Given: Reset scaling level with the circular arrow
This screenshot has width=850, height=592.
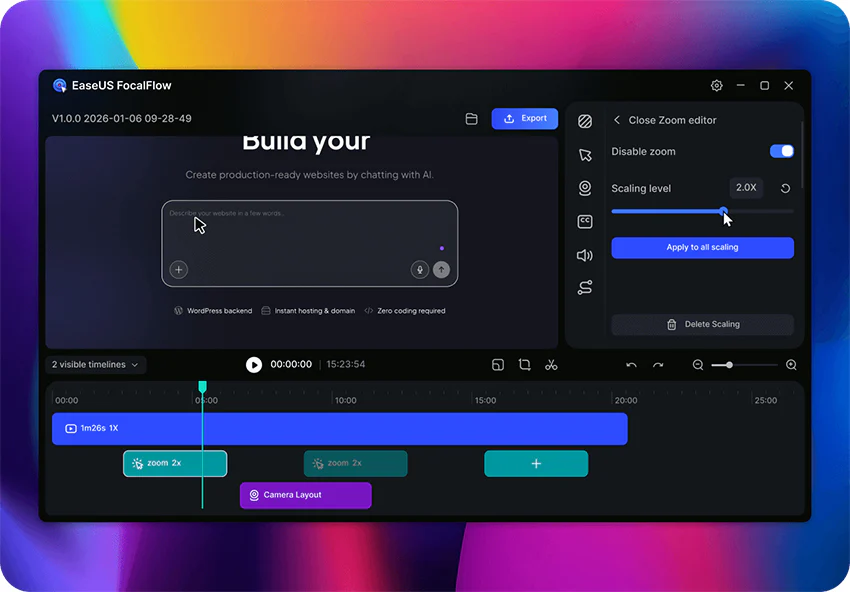Looking at the screenshot, I should [x=785, y=189].
